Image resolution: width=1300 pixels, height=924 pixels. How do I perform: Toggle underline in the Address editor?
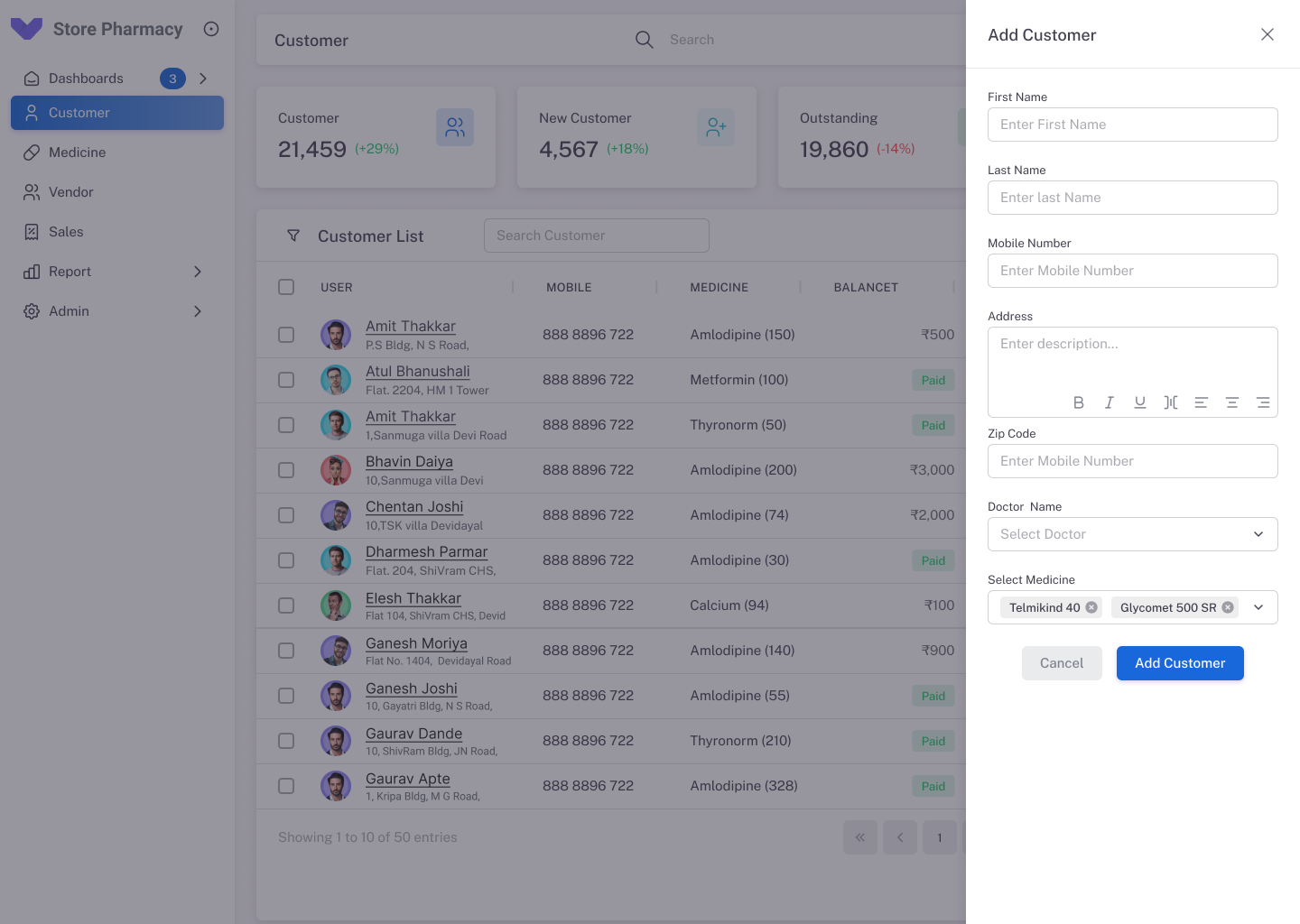click(1140, 402)
